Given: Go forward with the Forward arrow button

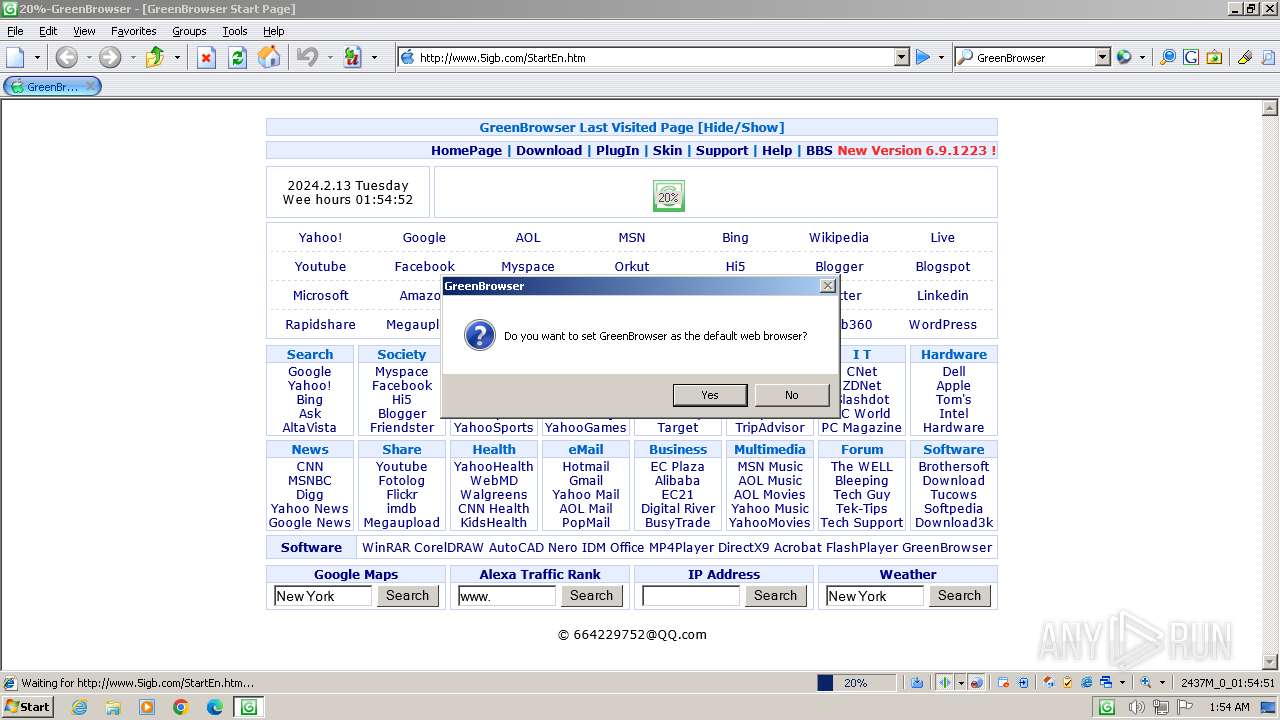Looking at the screenshot, I should click(x=110, y=57).
